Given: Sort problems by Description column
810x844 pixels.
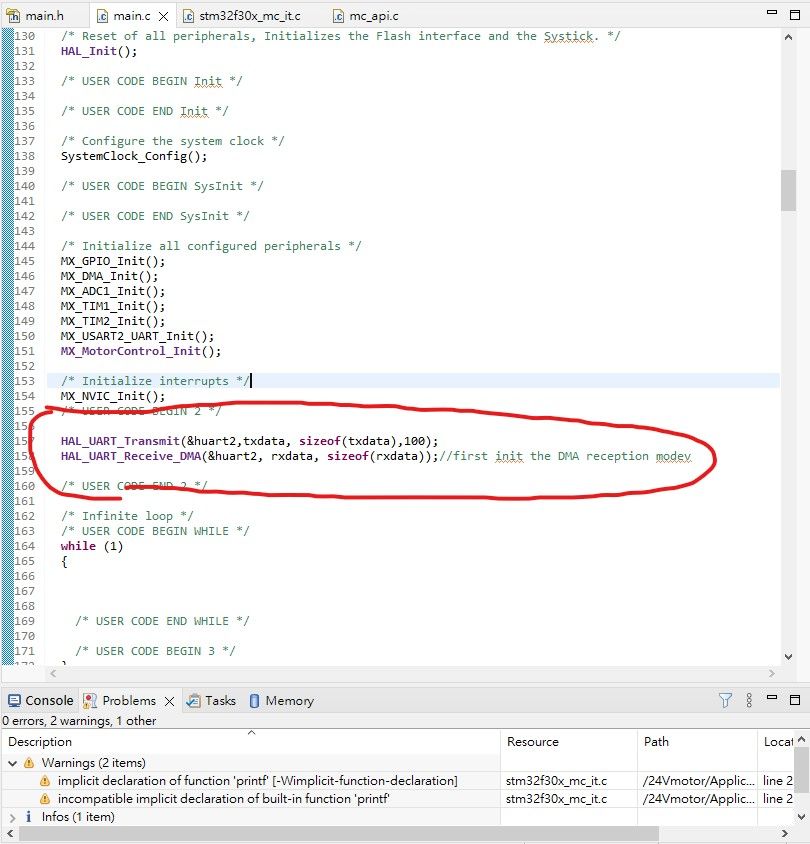Looking at the screenshot, I should [251, 741].
